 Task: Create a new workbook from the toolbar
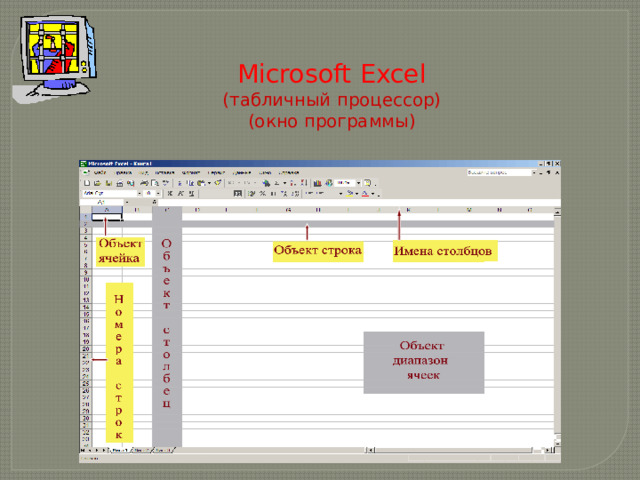(x=87, y=183)
